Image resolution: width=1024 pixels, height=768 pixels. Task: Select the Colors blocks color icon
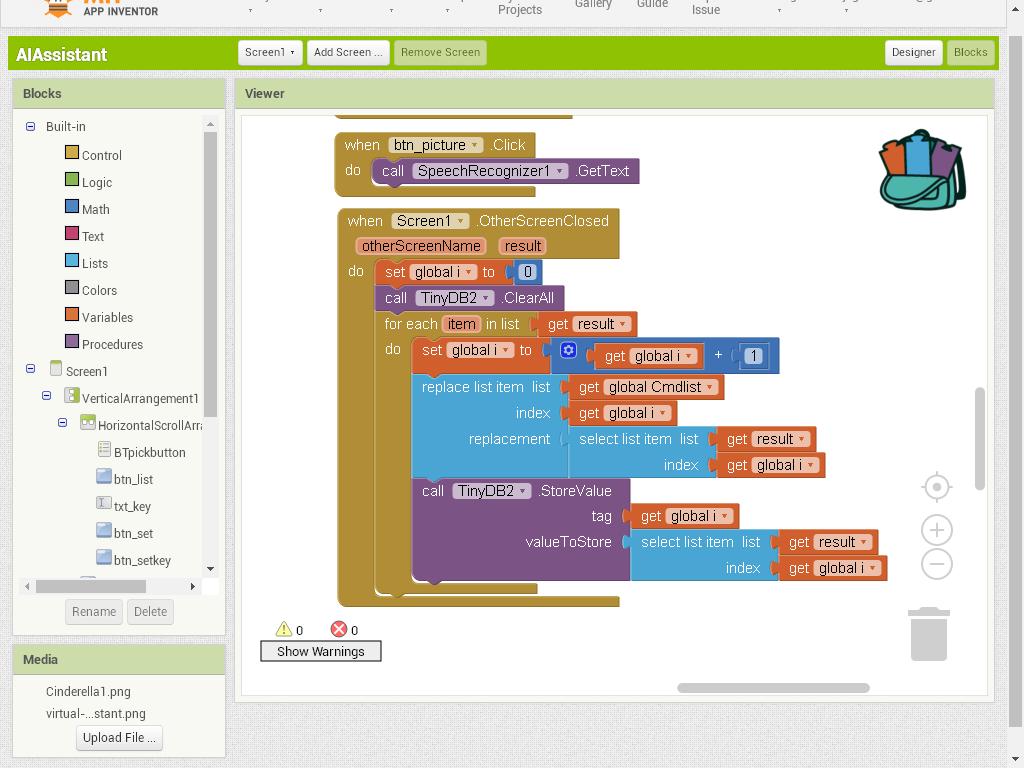pyautogui.click(x=72, y=287)
